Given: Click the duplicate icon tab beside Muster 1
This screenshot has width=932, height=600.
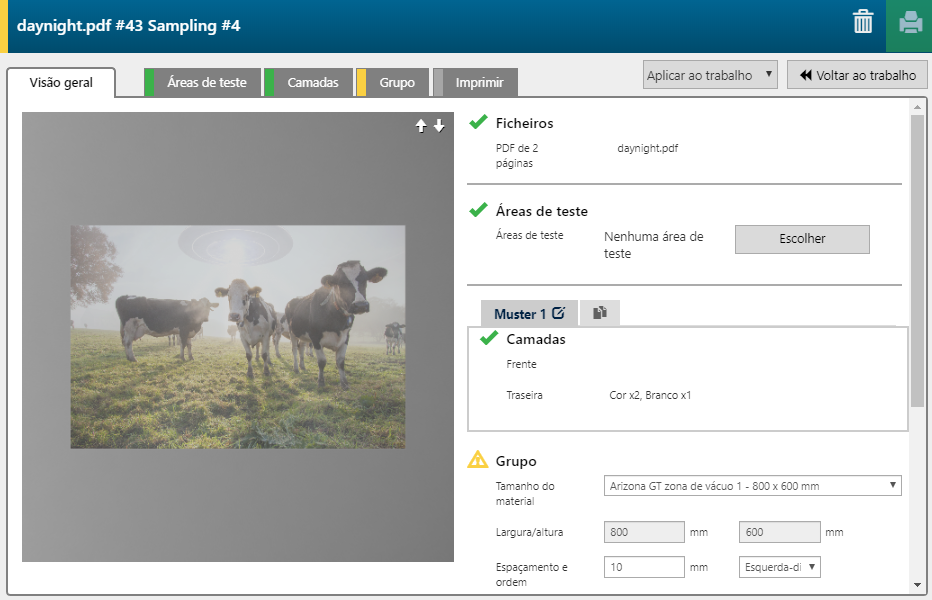Looking at the screenshot, I should (599, 313).
